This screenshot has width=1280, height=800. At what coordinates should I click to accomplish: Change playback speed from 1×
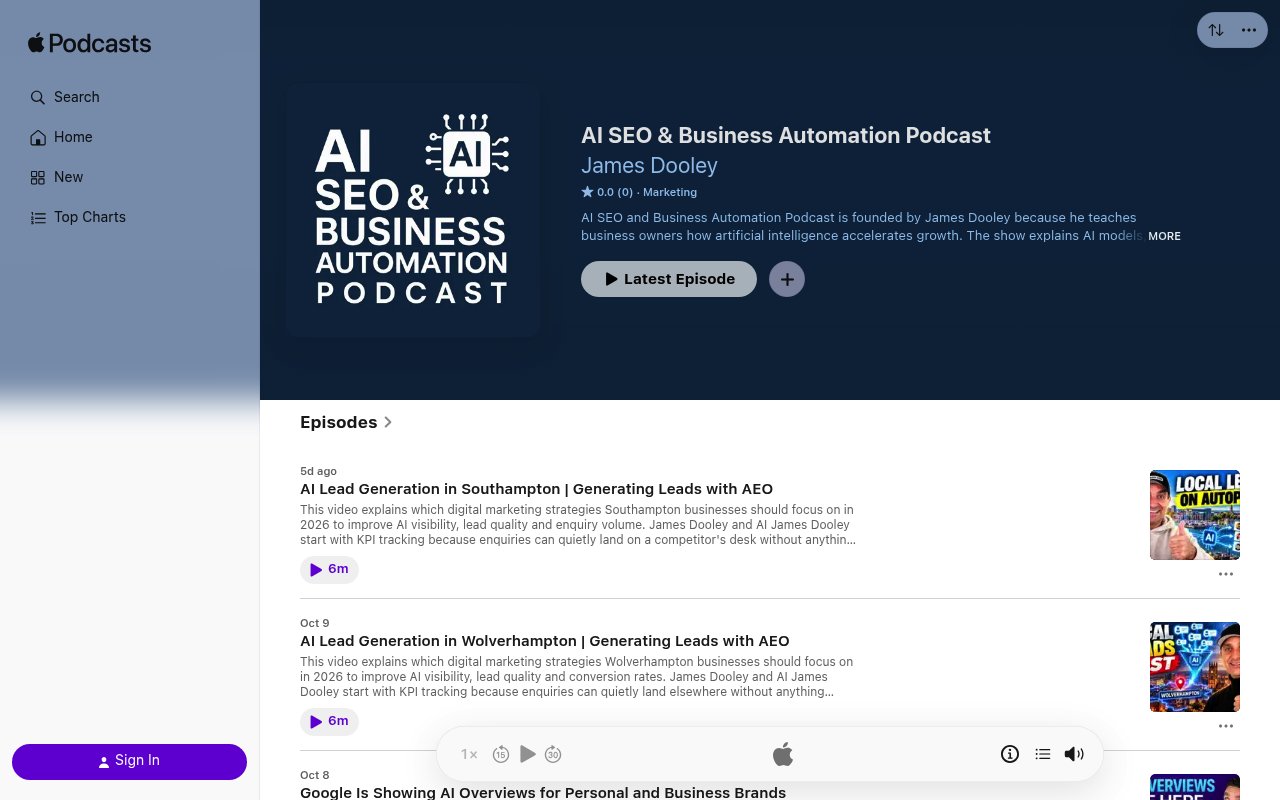pos(469,754)
